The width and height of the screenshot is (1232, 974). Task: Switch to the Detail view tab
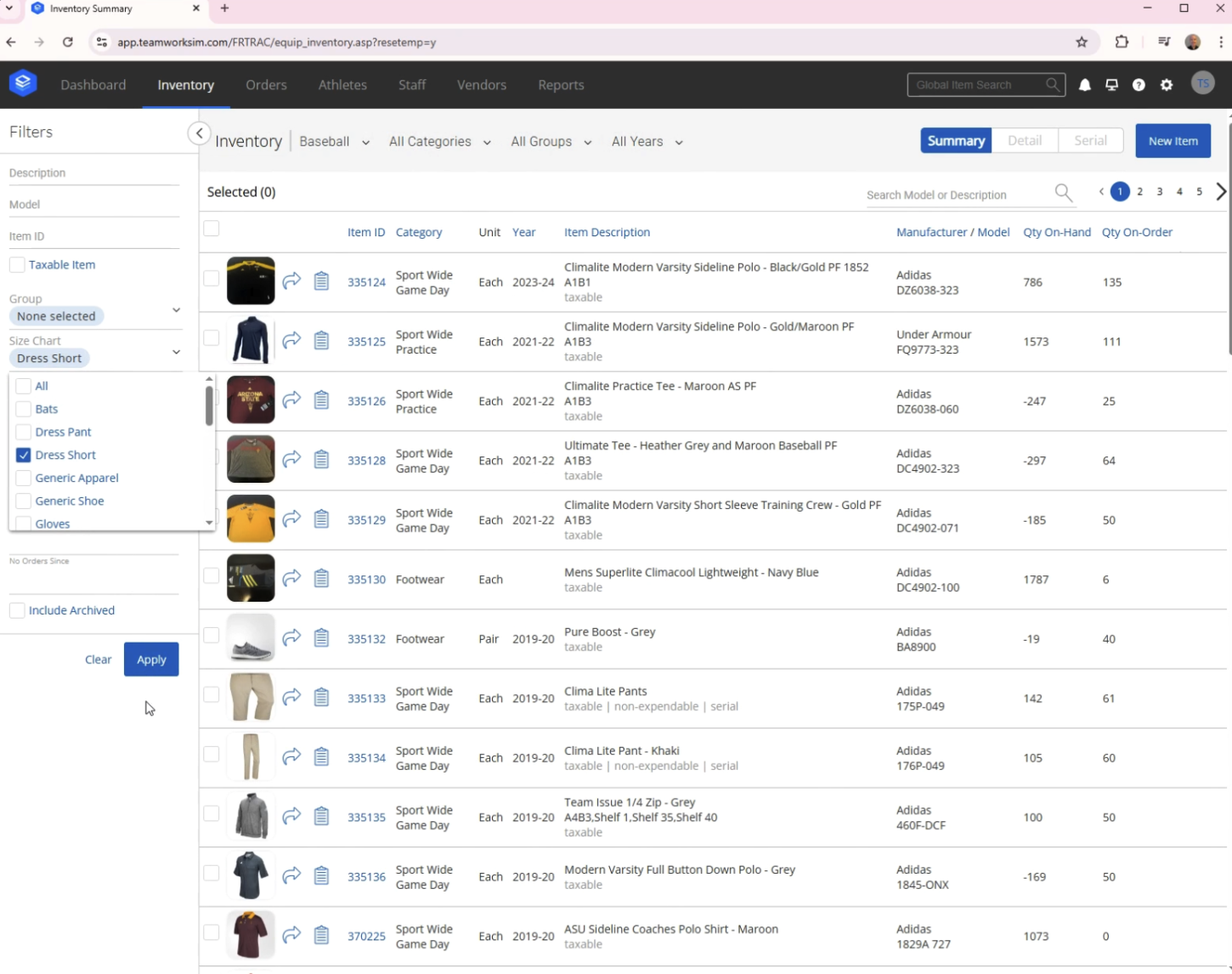point(1024,141)
